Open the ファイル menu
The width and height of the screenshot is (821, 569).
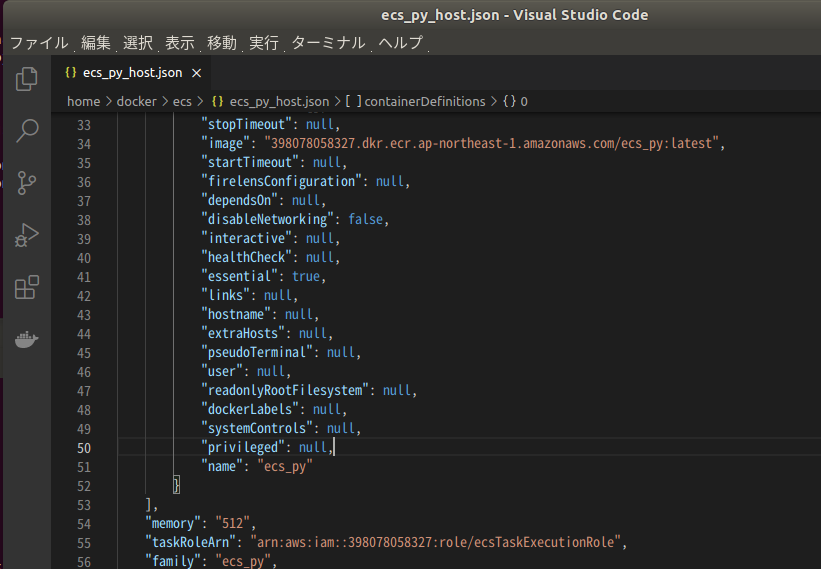click(39, 42)
